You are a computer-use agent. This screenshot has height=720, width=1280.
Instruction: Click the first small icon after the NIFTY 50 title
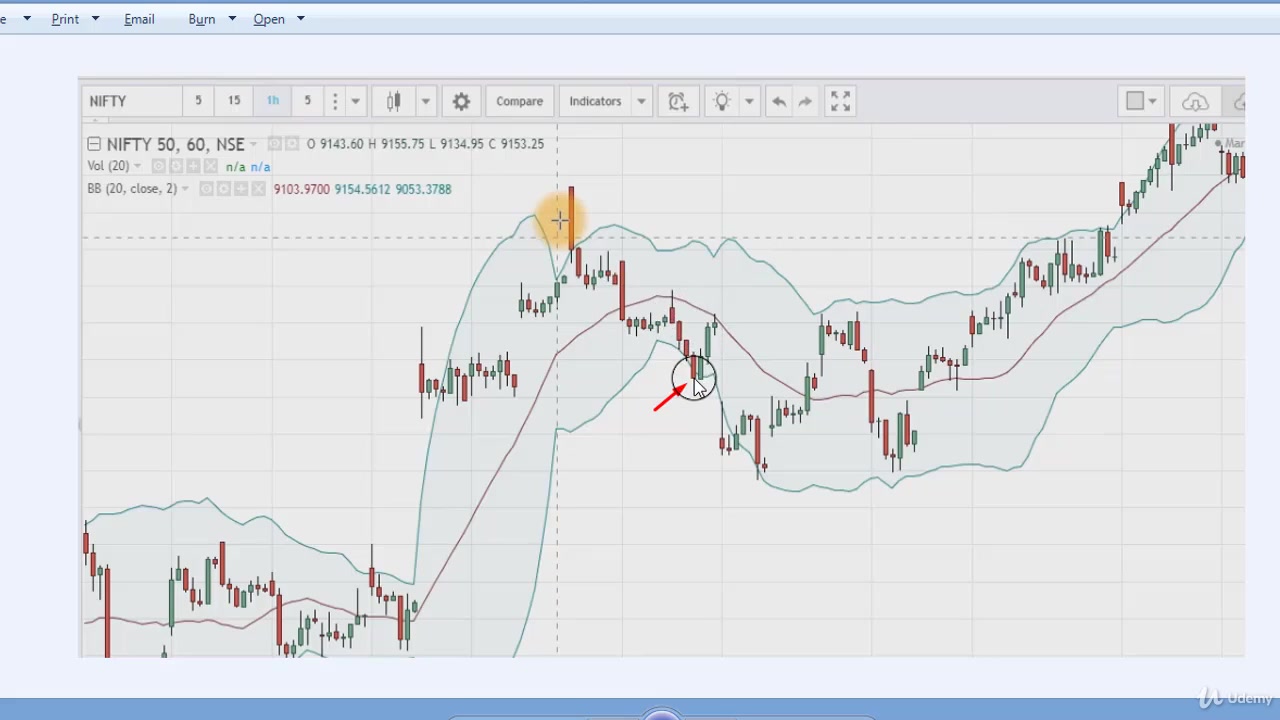point(274,144)
